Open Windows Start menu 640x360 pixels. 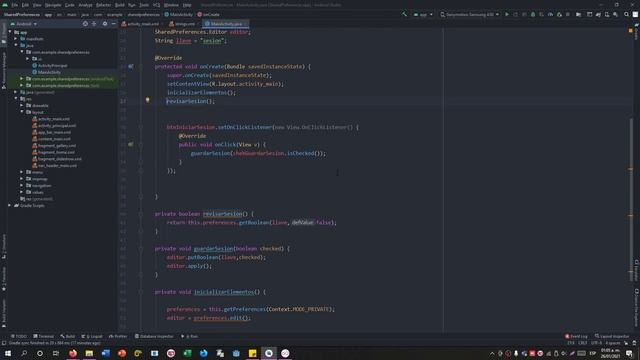8,353
